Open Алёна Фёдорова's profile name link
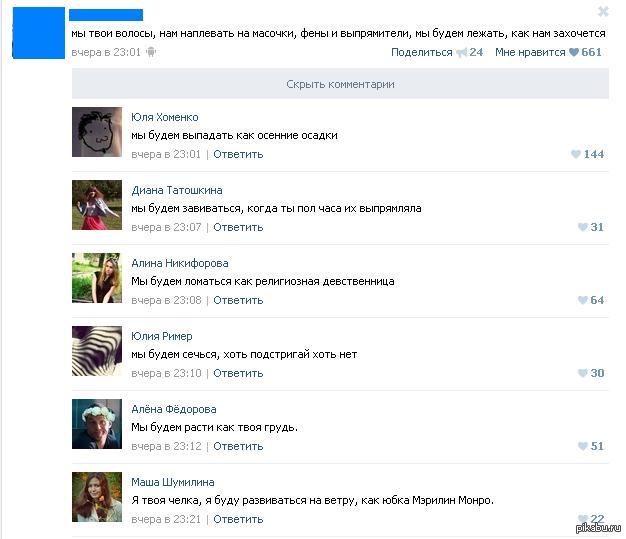 174,409
